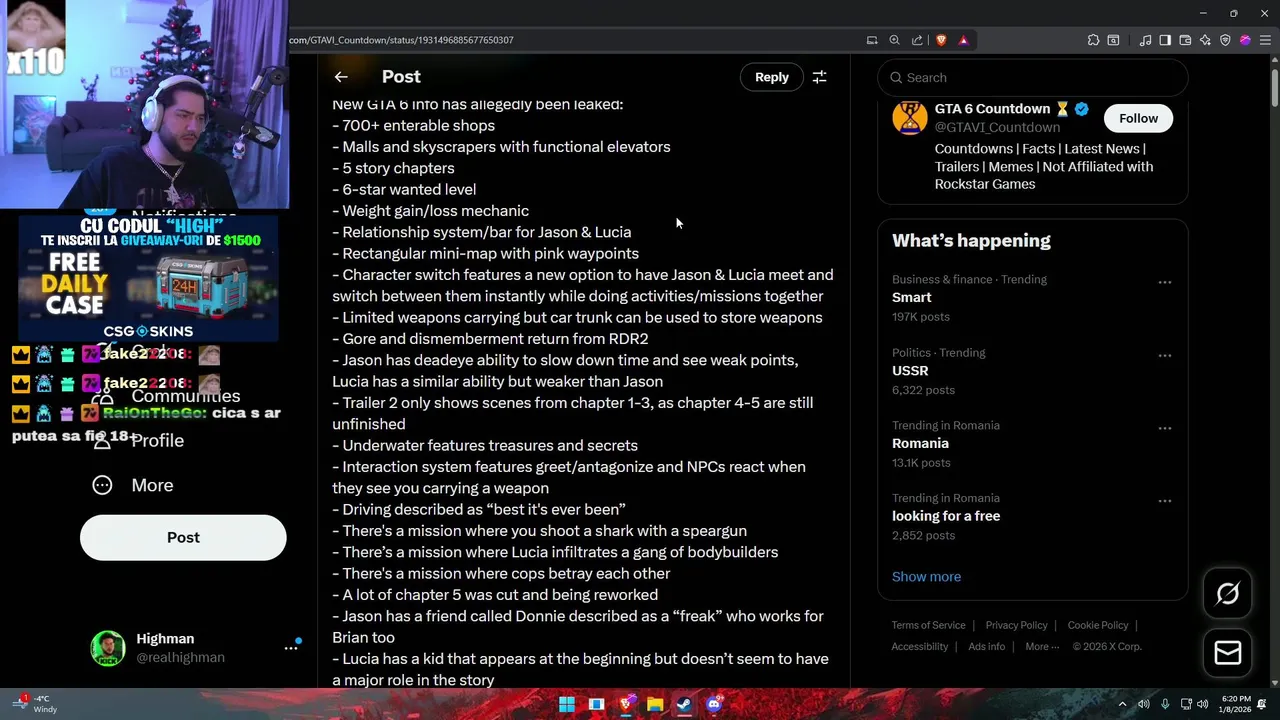
Task: Expand the footer More links menu
Action: pos(1042,647)
